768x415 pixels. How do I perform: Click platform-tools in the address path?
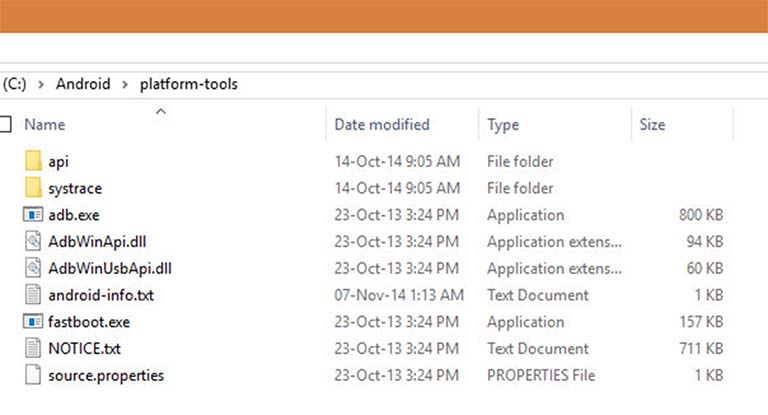click(x=188, y=84)
